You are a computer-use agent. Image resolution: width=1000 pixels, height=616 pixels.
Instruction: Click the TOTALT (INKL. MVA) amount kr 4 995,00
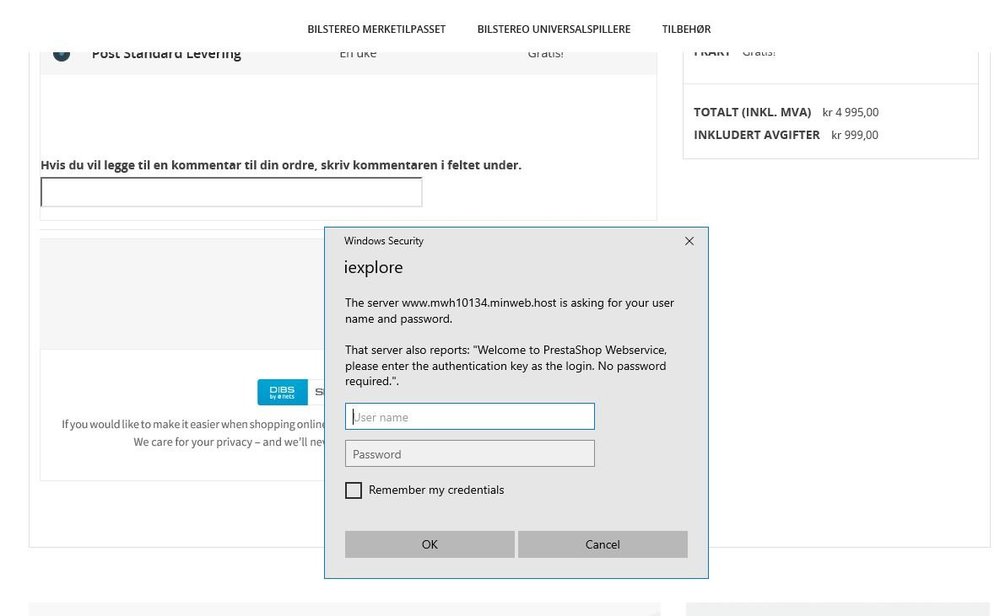coord(852,111)
